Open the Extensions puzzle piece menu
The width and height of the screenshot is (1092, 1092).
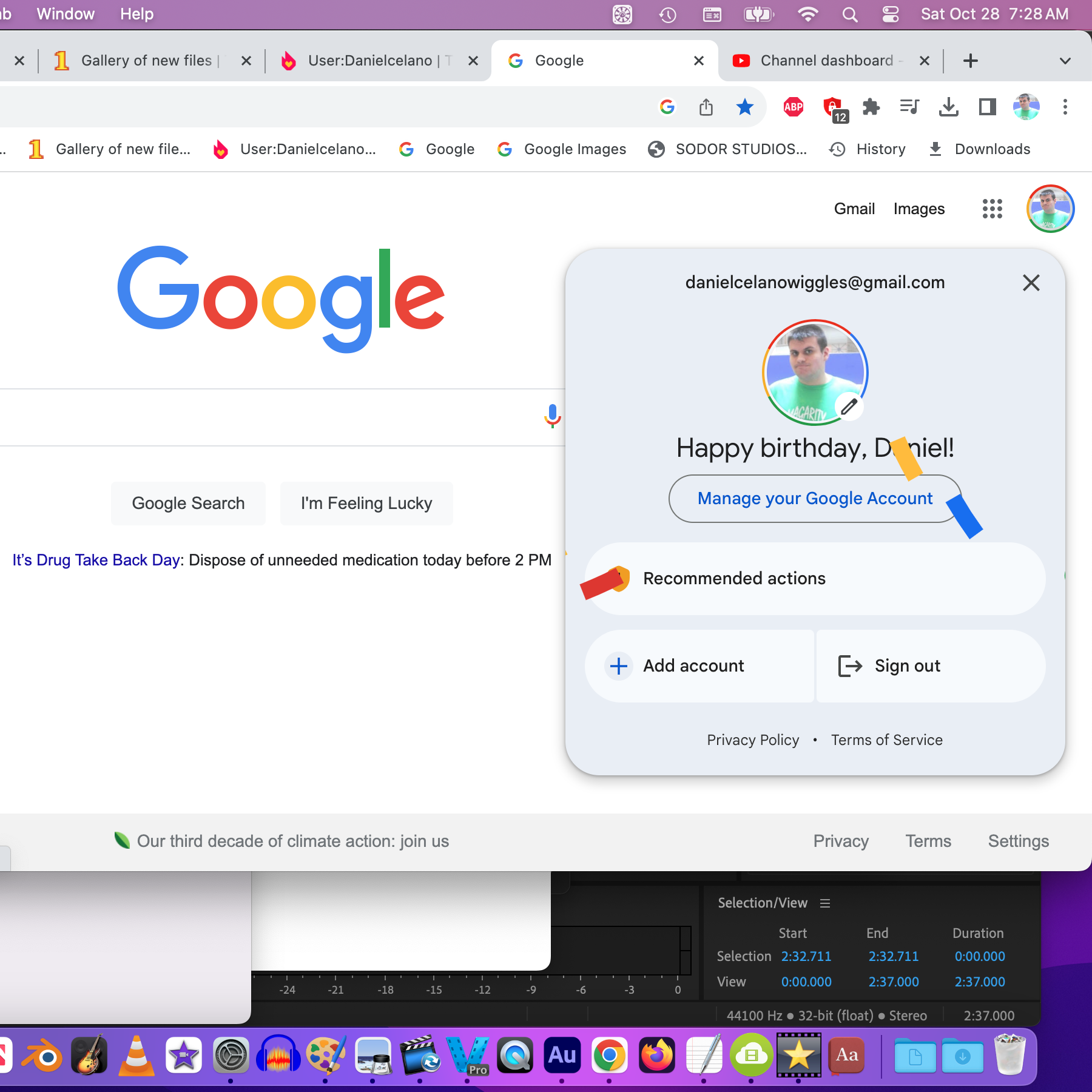(871, 107)
